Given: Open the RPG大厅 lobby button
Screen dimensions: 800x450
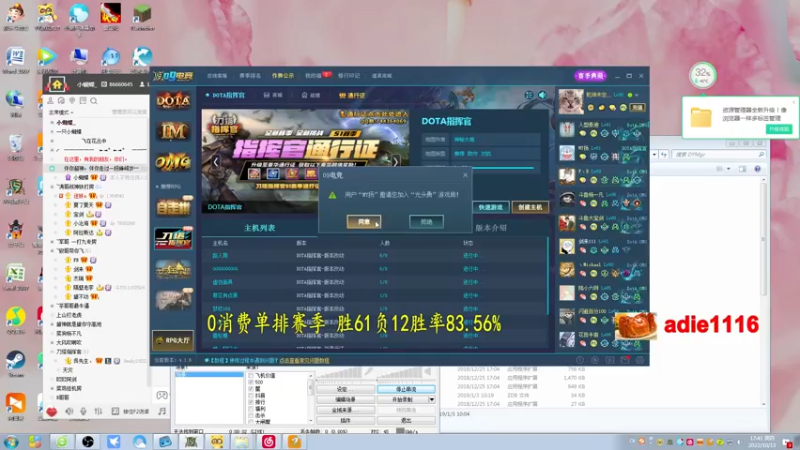Looking at the screenshot, I should (173, 340).
